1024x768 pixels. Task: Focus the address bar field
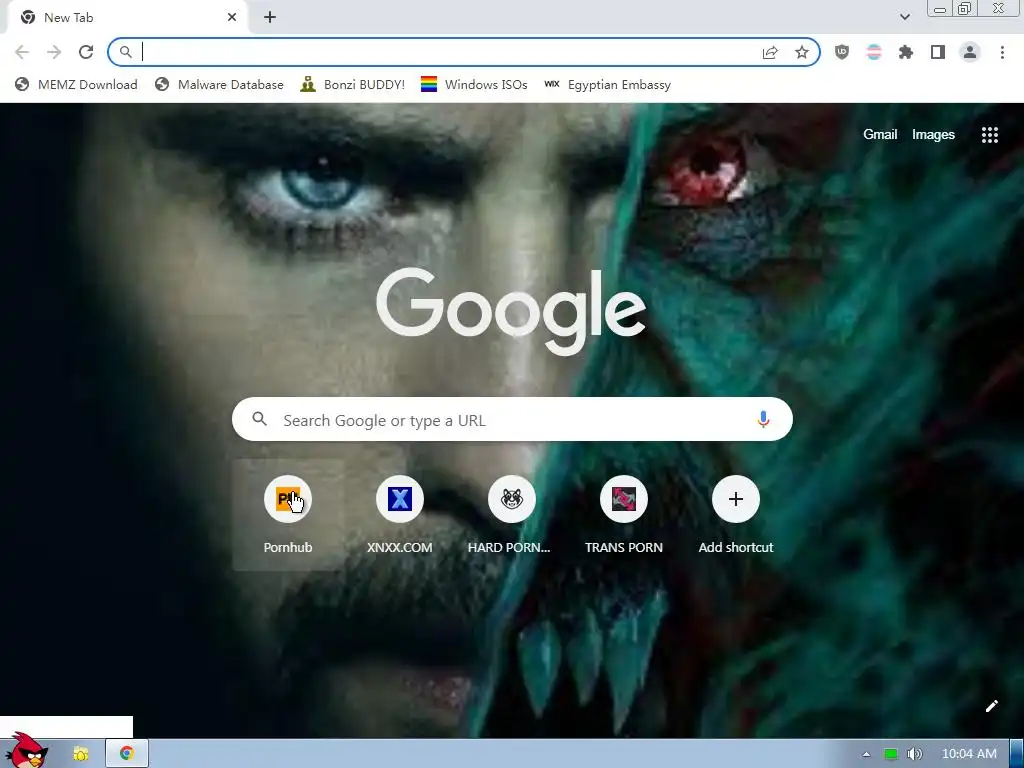[464, 52]
